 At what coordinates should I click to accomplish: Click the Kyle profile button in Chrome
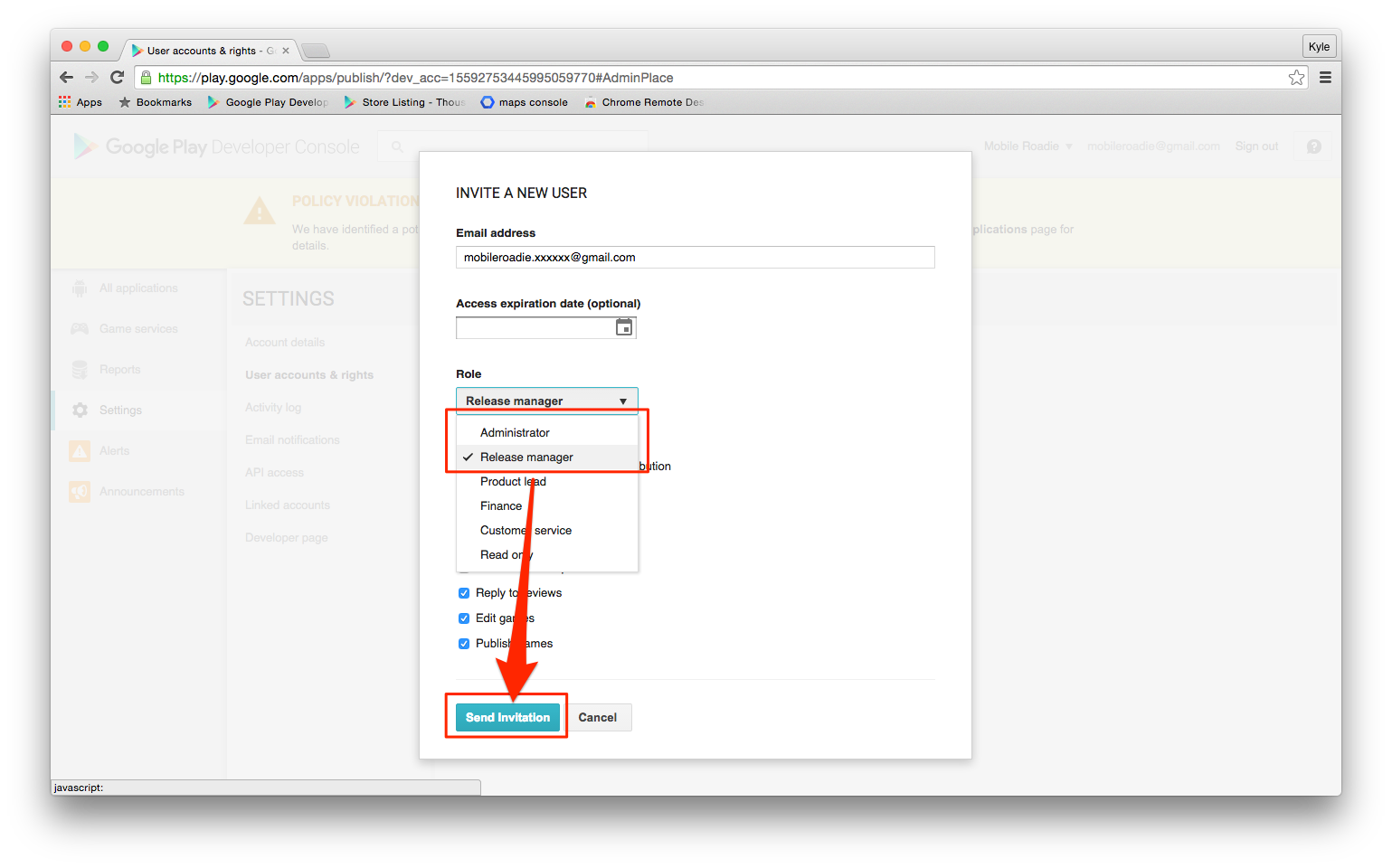pos(1318,47)
